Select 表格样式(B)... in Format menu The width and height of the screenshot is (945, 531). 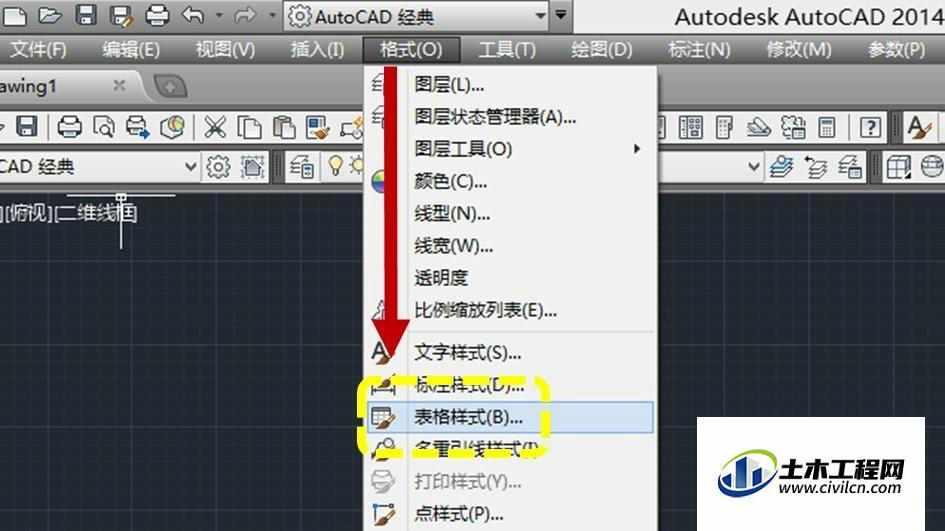[x=510, y=417]
